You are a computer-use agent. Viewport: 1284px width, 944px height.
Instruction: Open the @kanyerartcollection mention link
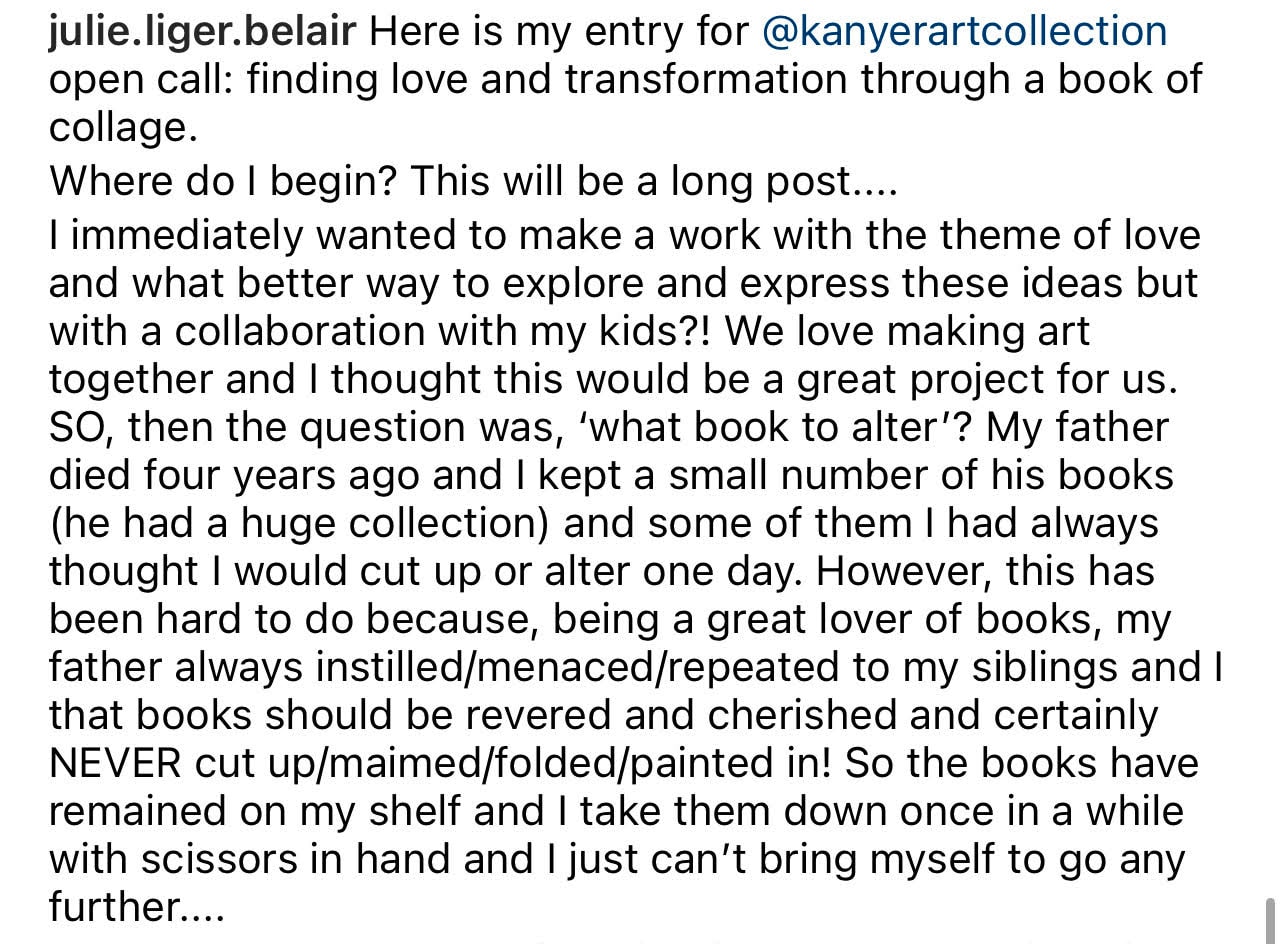point(964,32)
